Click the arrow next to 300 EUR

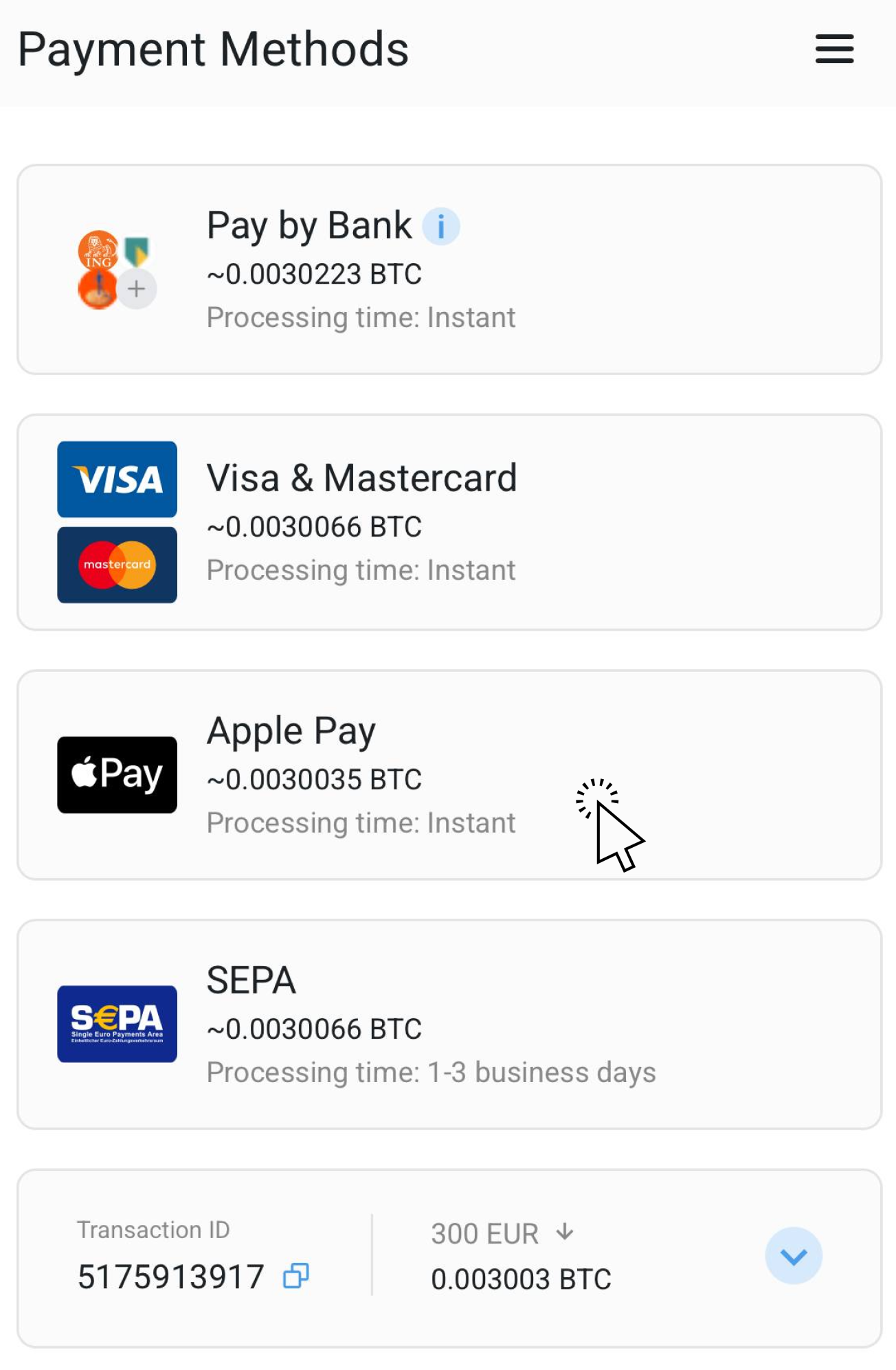coord(565,1232)
